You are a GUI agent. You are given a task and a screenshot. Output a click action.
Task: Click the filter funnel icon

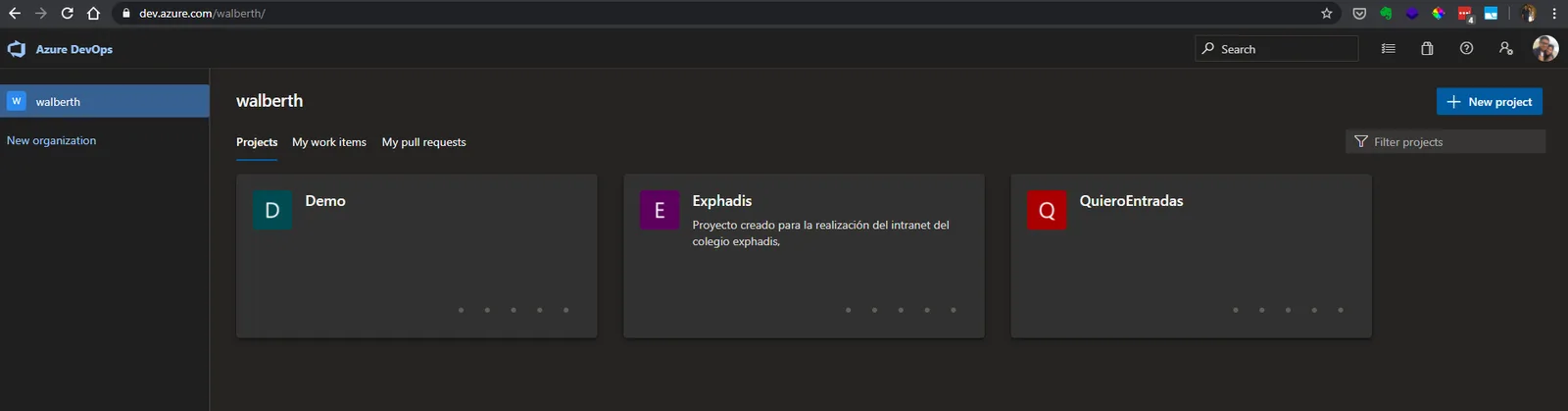[x=1361, y=141]
